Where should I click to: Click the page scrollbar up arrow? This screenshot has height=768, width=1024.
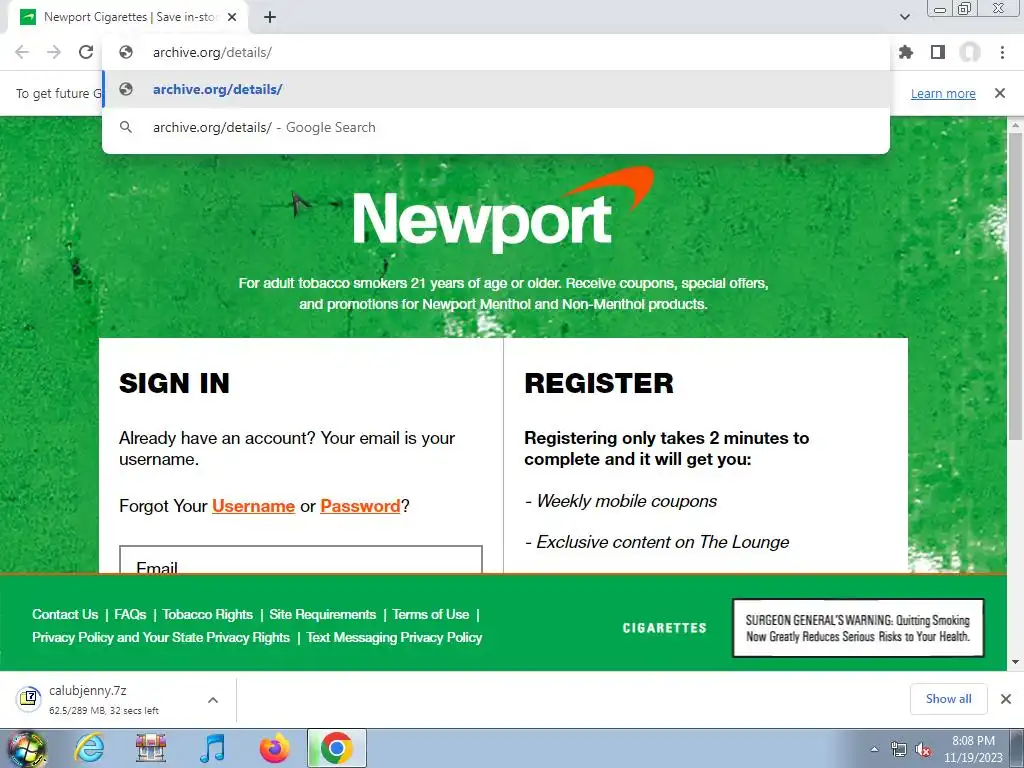1016,124
